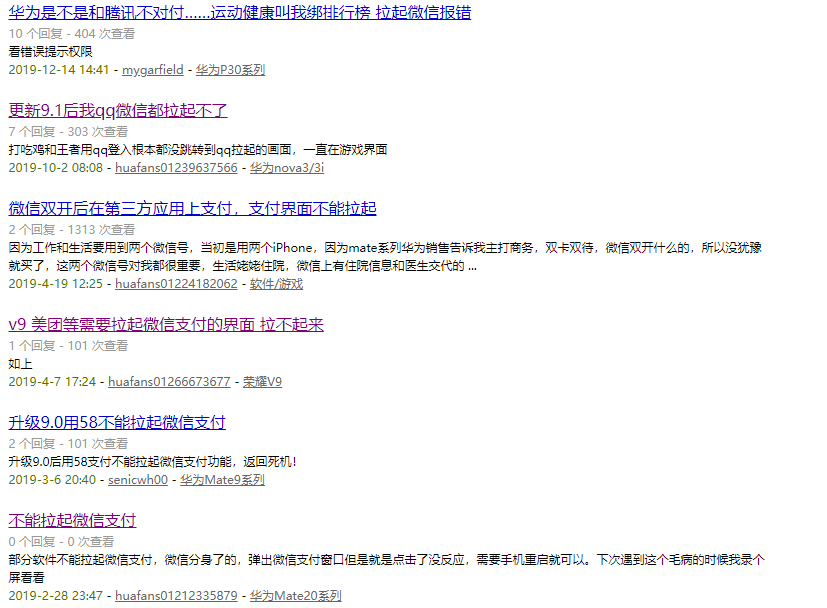
Task: Open 华为Mate9系列 forum link
Action: pos(222,480)
